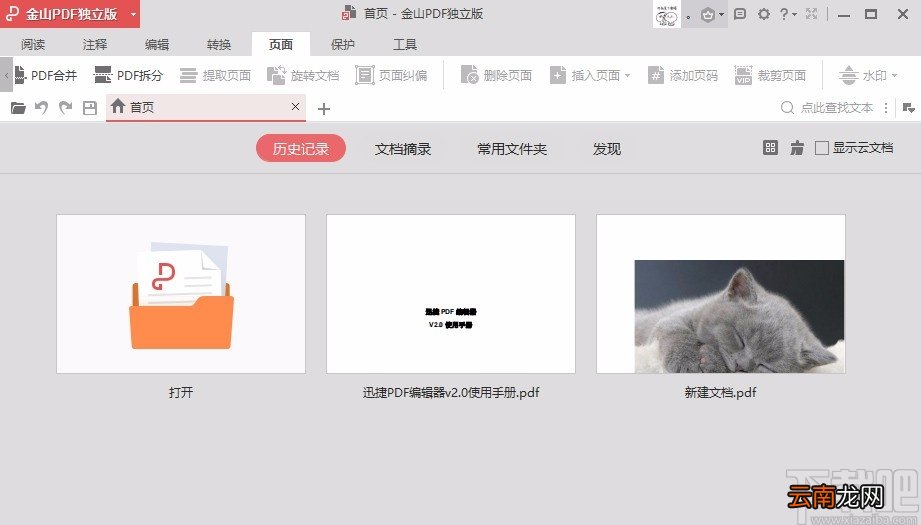Switch to the 转换 ribbon tab
The width and height of the screenshot is (921, 525).
219,44
